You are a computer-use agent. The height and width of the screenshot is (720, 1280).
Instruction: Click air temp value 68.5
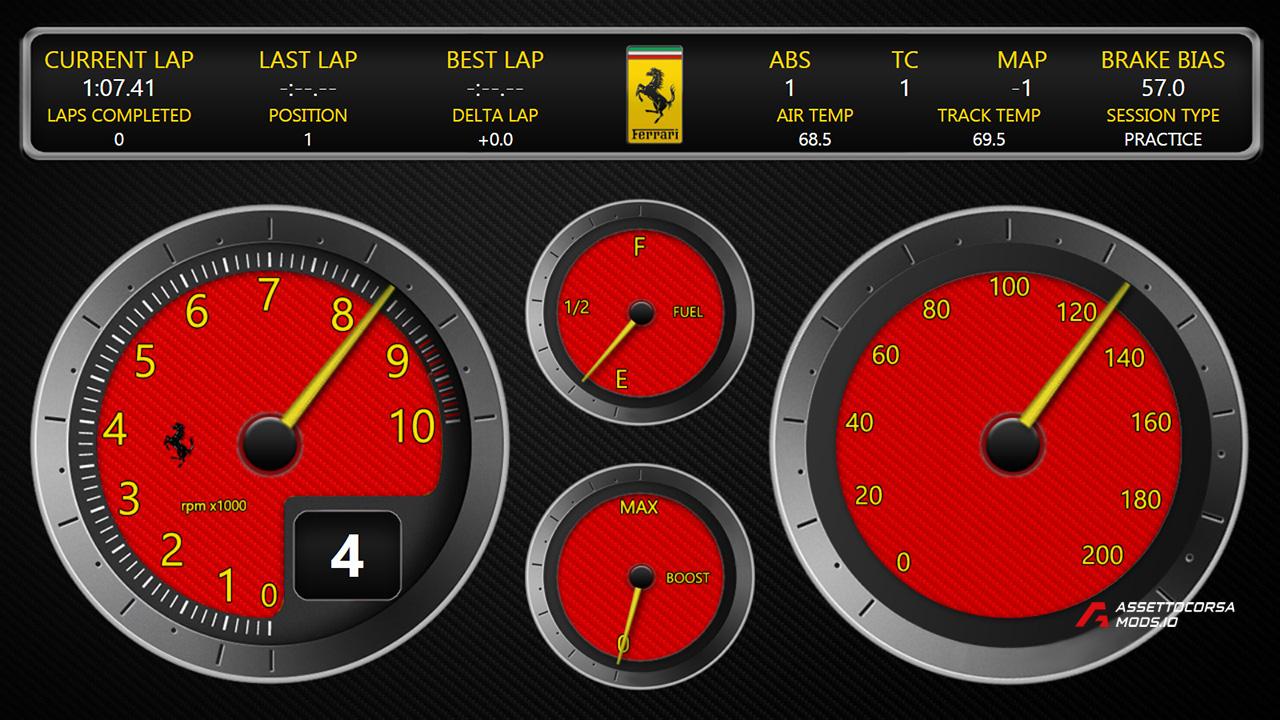coord(815,140)
